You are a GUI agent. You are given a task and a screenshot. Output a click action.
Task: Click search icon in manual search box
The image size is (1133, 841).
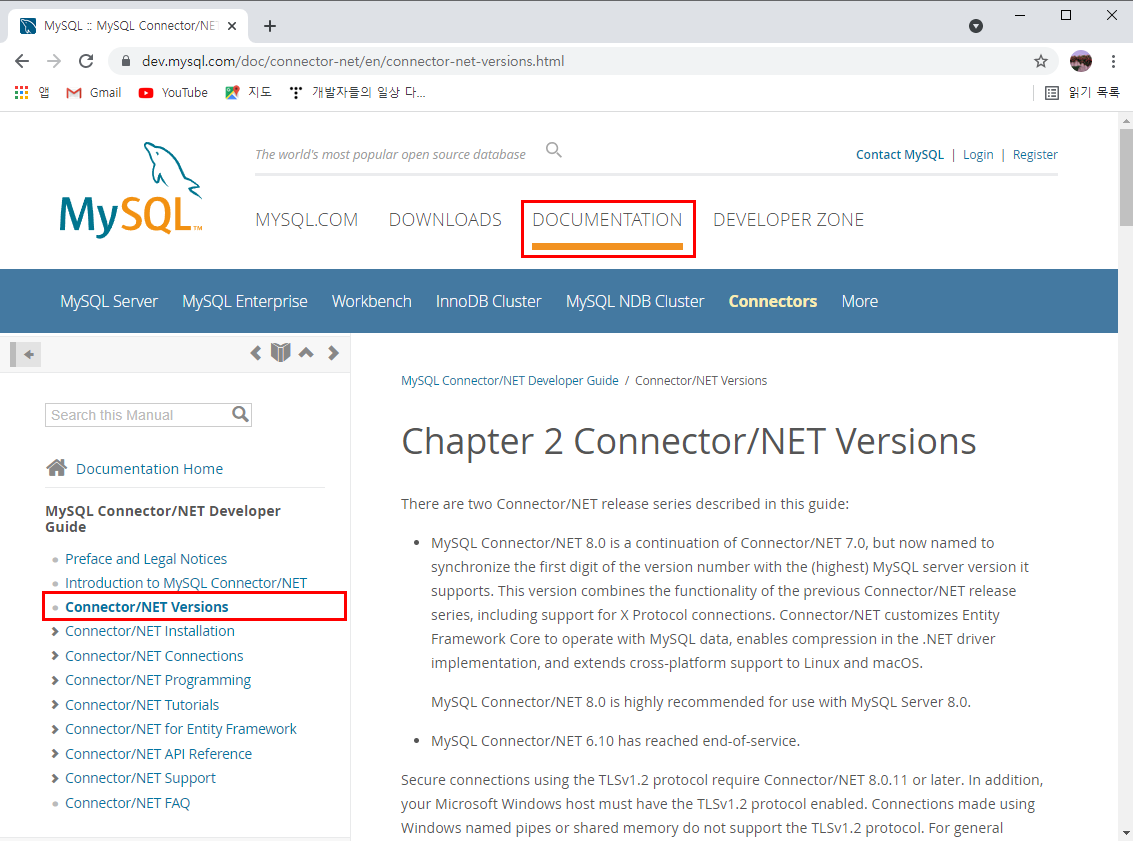tap(240, 414)
